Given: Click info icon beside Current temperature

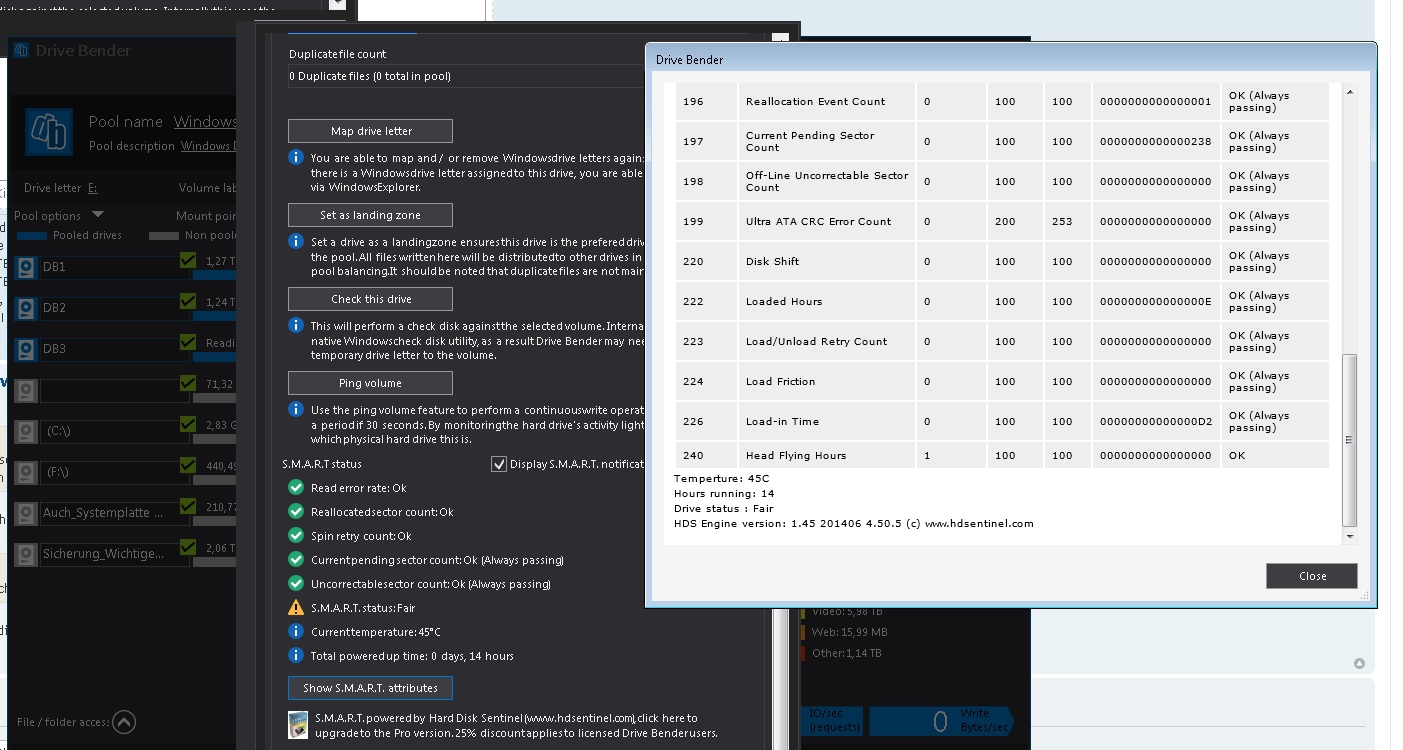Looking at the screenshot, I should tap(296, 632).
